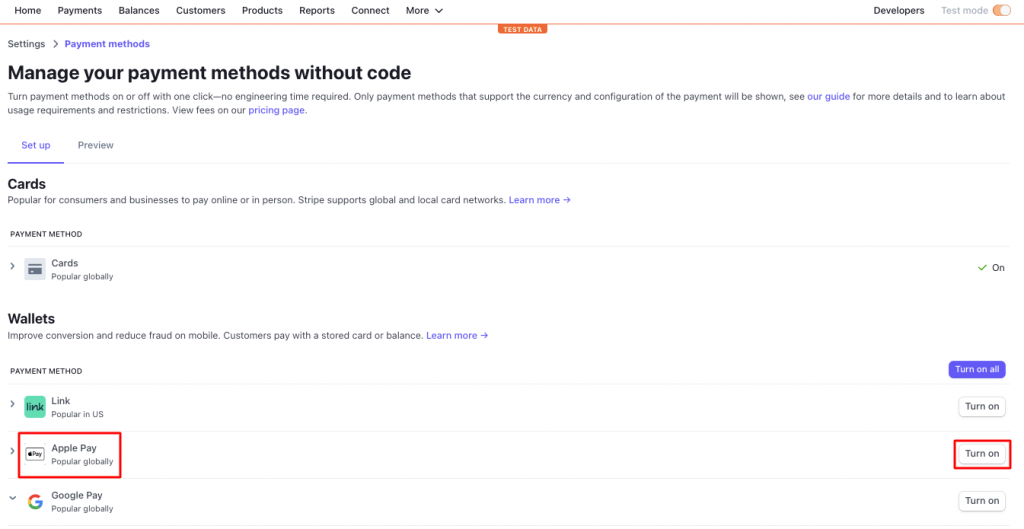Collapse the Google Pay row chevron
This screenshot has height=529, width=1024.
[x=12, y=498]
